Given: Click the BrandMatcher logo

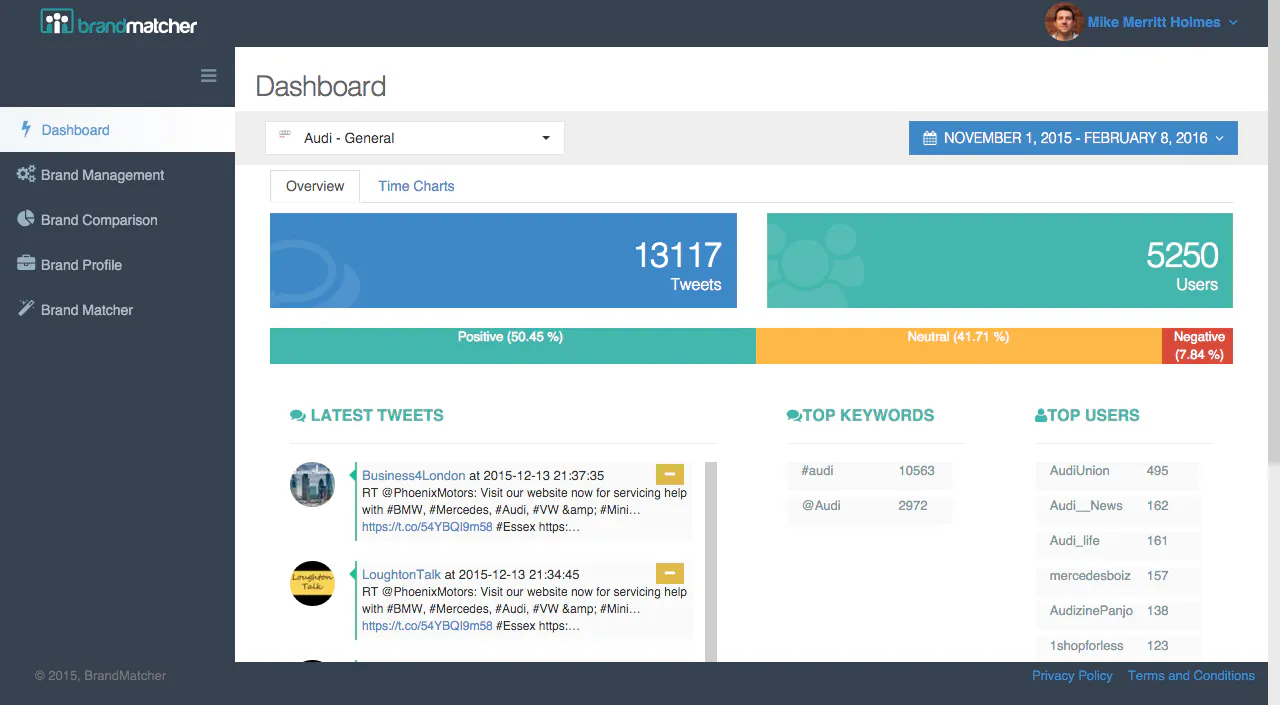Looking at the screenshot, I should pyautogui.click(x=119, y=22).
